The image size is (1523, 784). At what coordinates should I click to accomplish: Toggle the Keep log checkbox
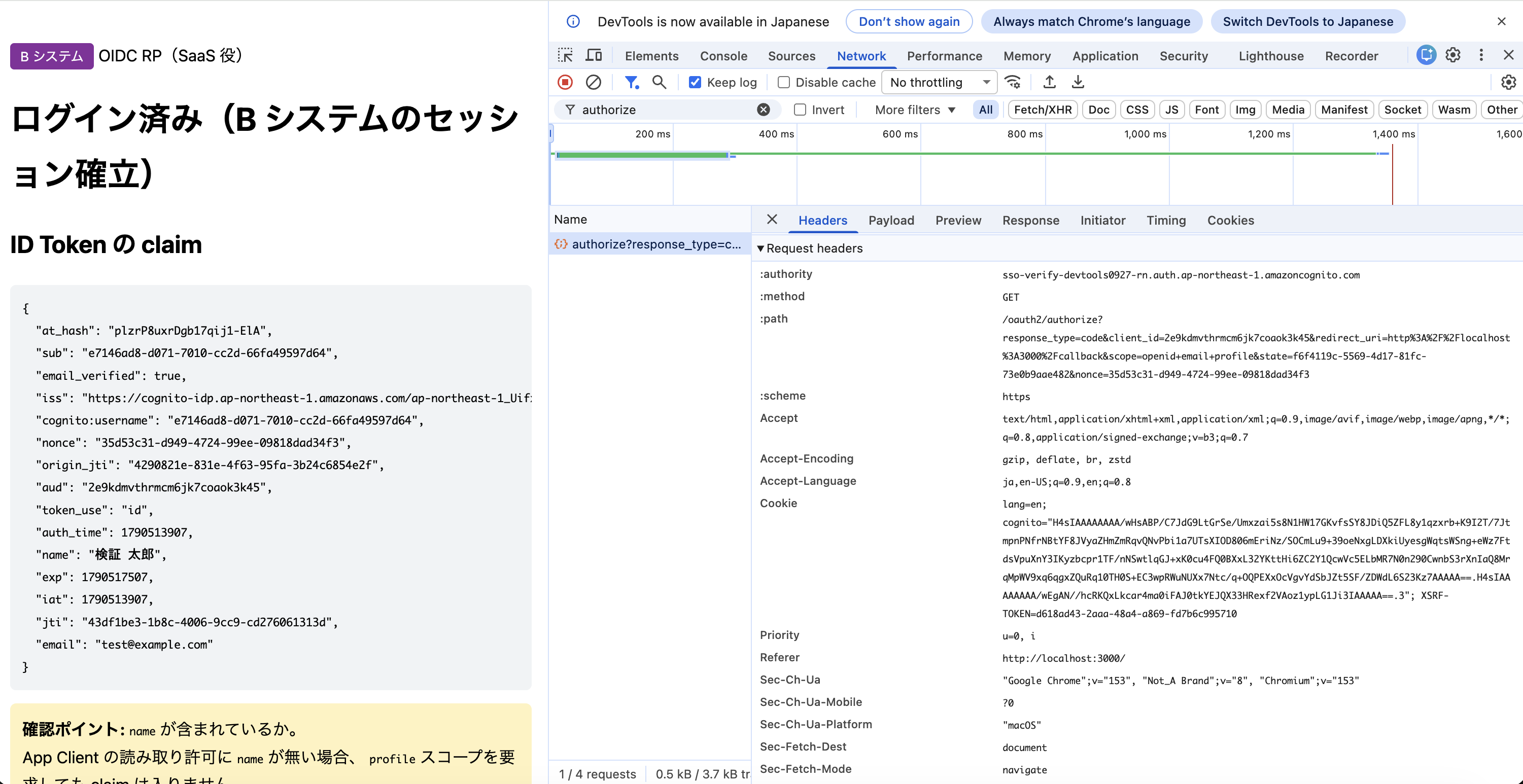click(x=695, y=82)
